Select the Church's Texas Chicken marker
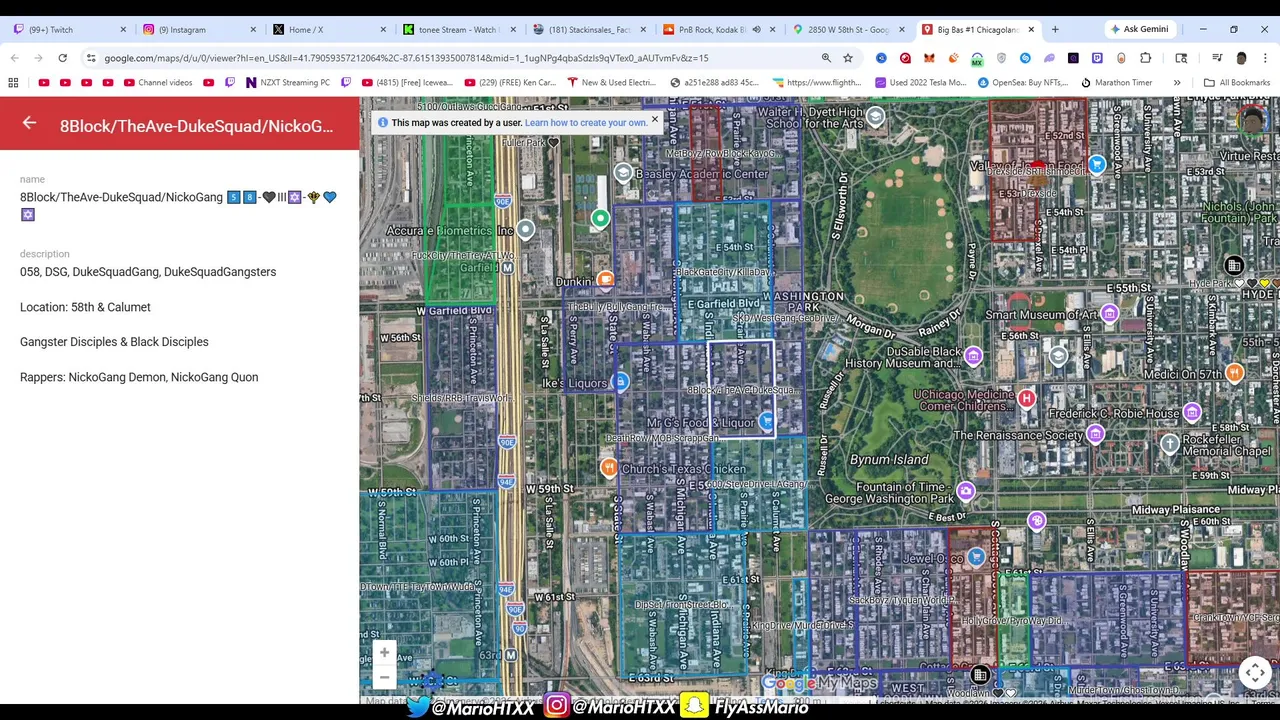1280x720 pixels. click(608, 467)
